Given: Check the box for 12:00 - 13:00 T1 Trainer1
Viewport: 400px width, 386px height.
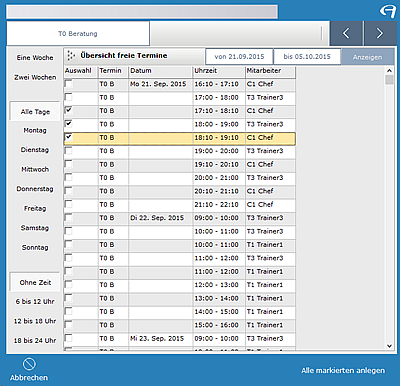Looking at the screenshot, I should [x=69, y=284].
